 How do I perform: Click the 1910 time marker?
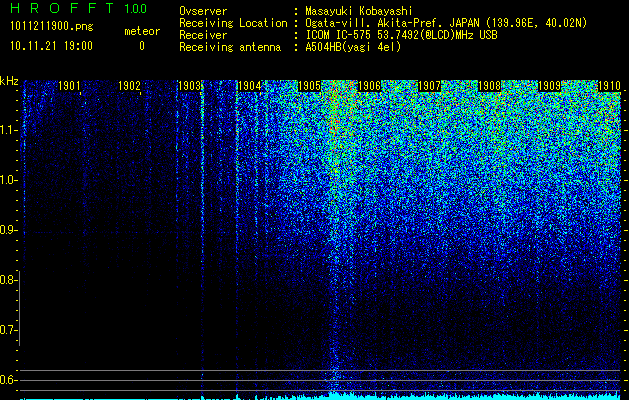(x=609, y=86)
